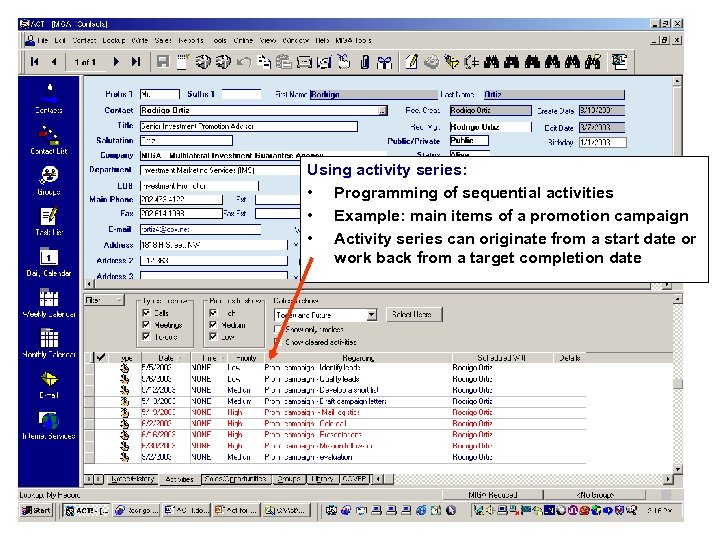The width and height of the screenshot is (720, 540).
Task: Click the Undo arrow toolbar icon
Action: pyautogui.click(x=244, y=62)
